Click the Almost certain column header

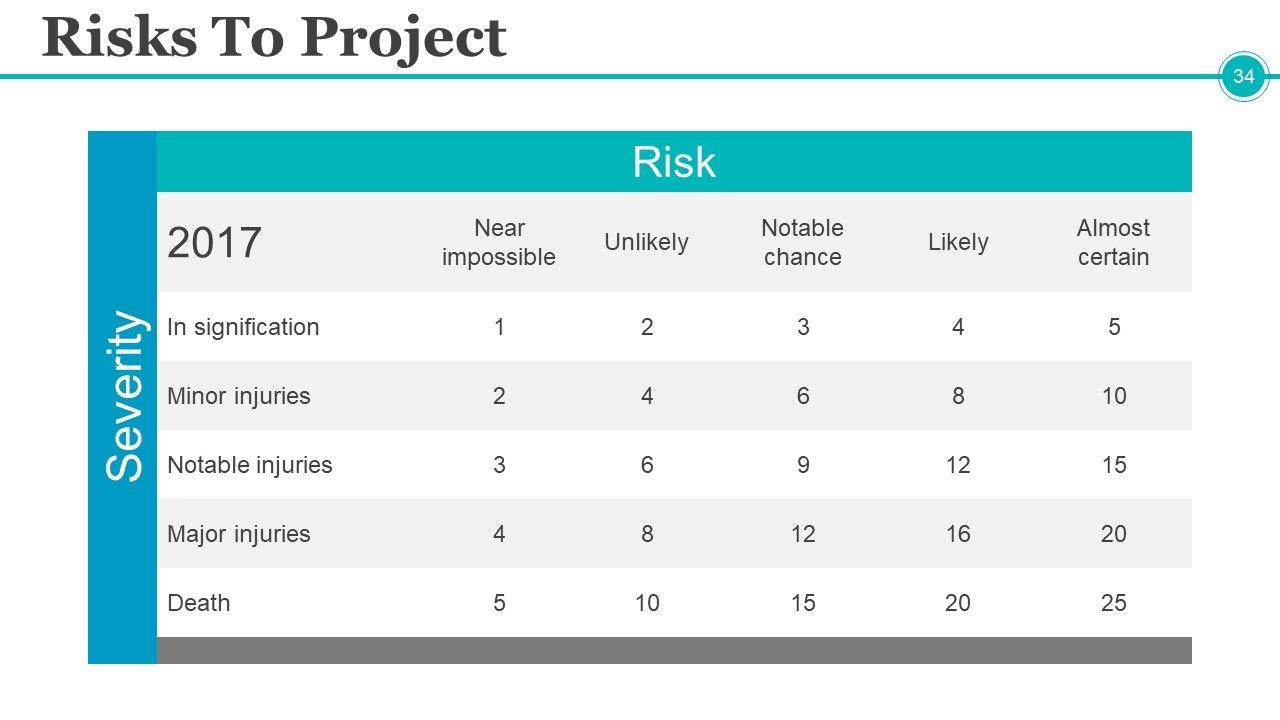pos(1113,243)
